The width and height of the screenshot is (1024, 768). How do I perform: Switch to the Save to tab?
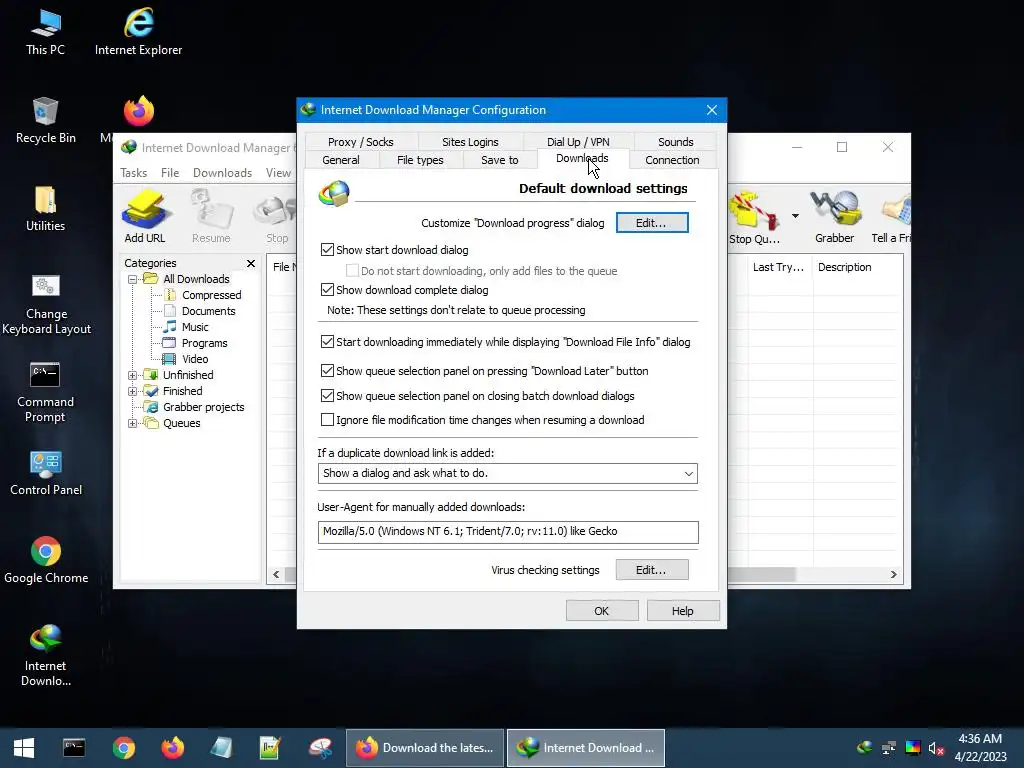(500, 160)
